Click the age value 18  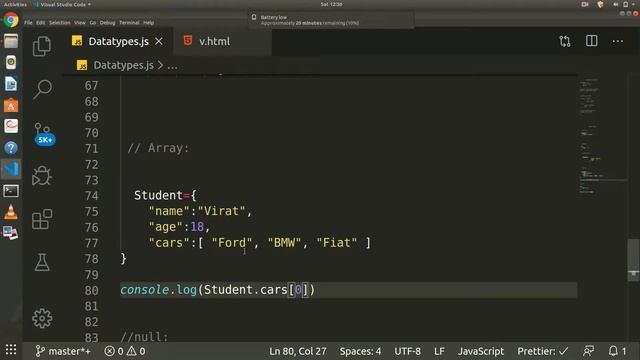click(197, 227)
